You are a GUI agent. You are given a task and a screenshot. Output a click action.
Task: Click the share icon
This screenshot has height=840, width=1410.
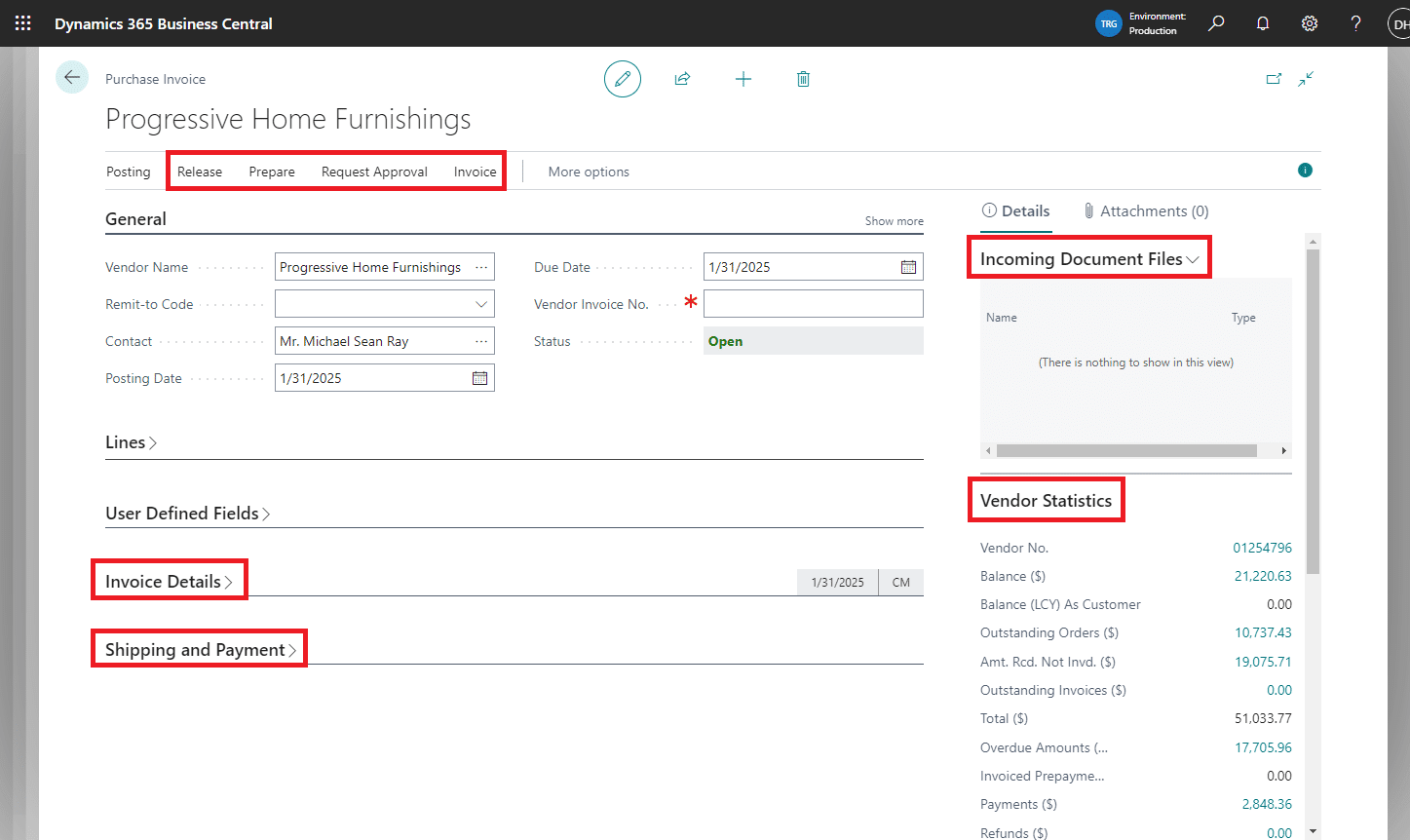682,79
